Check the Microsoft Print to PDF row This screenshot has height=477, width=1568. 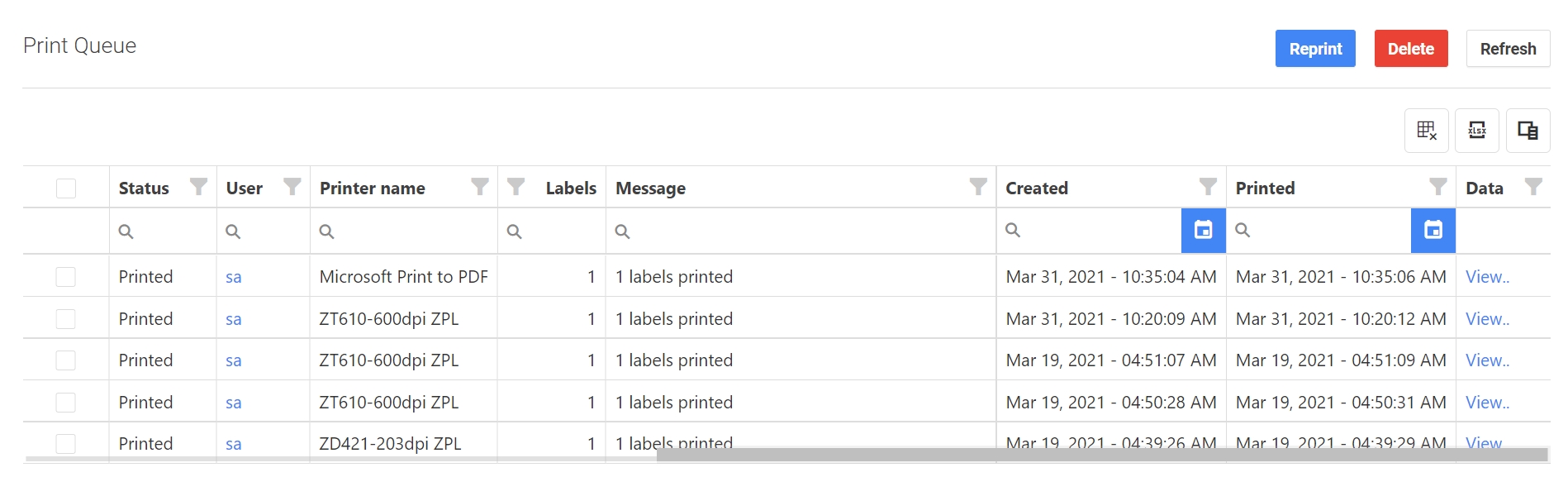coord(66,277)
